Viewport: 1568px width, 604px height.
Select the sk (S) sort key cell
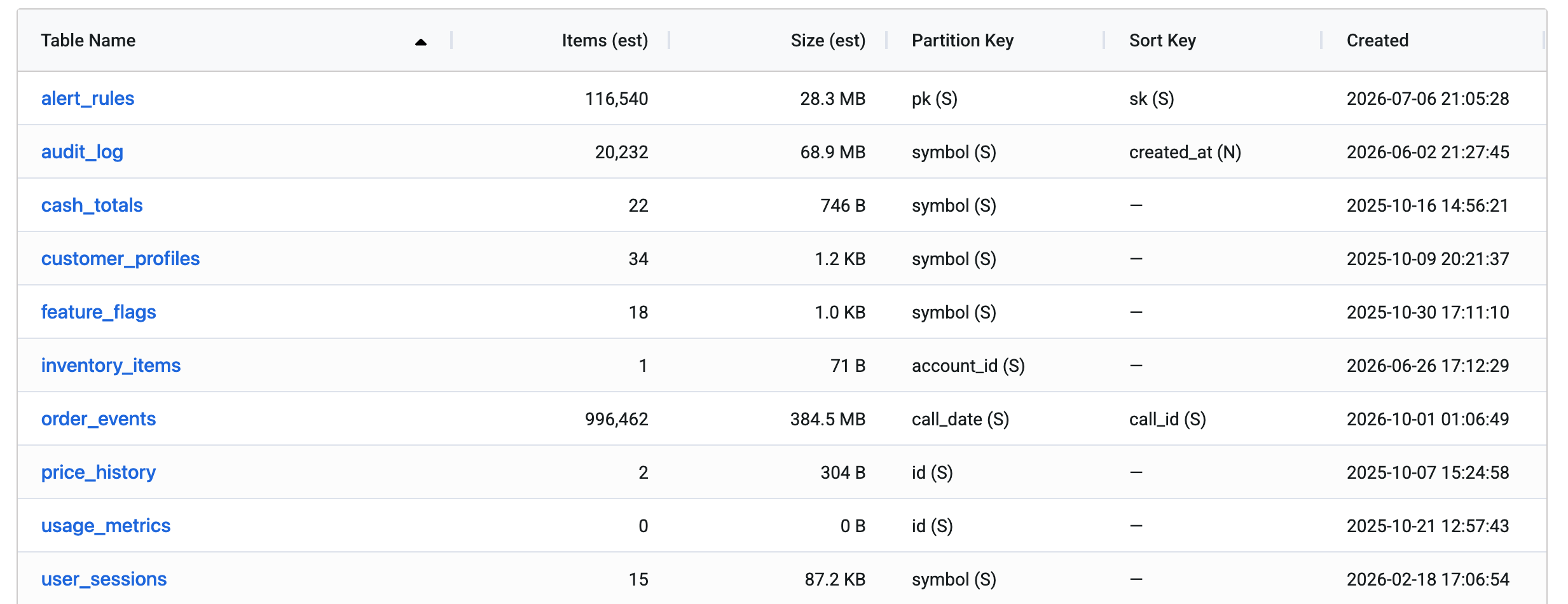coord(1152,99)
